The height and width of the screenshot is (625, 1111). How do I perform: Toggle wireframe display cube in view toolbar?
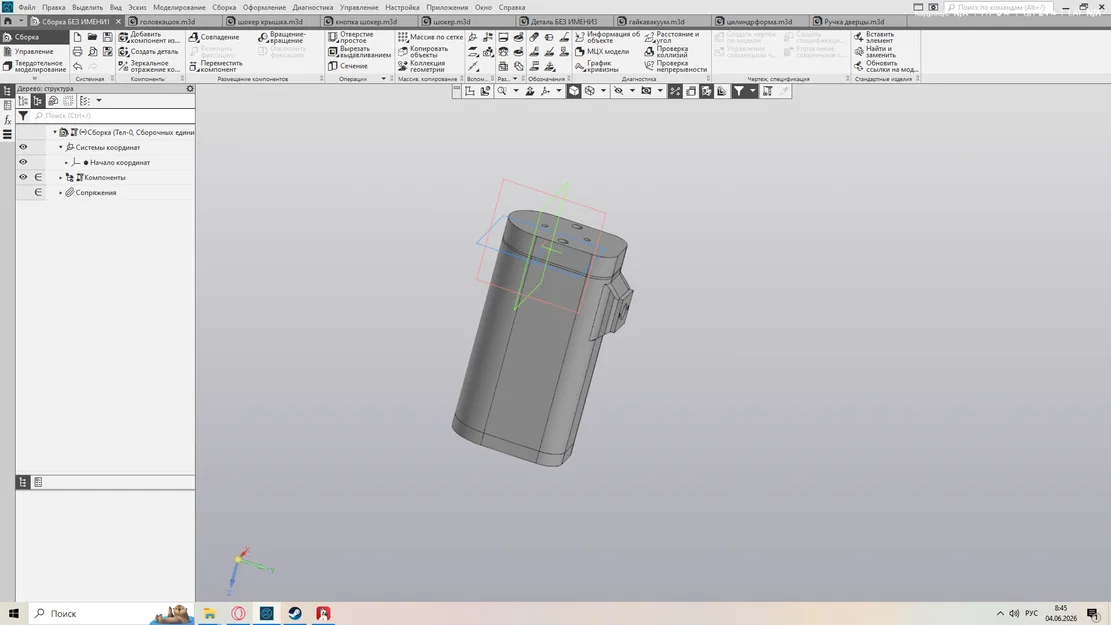(590, 91)
